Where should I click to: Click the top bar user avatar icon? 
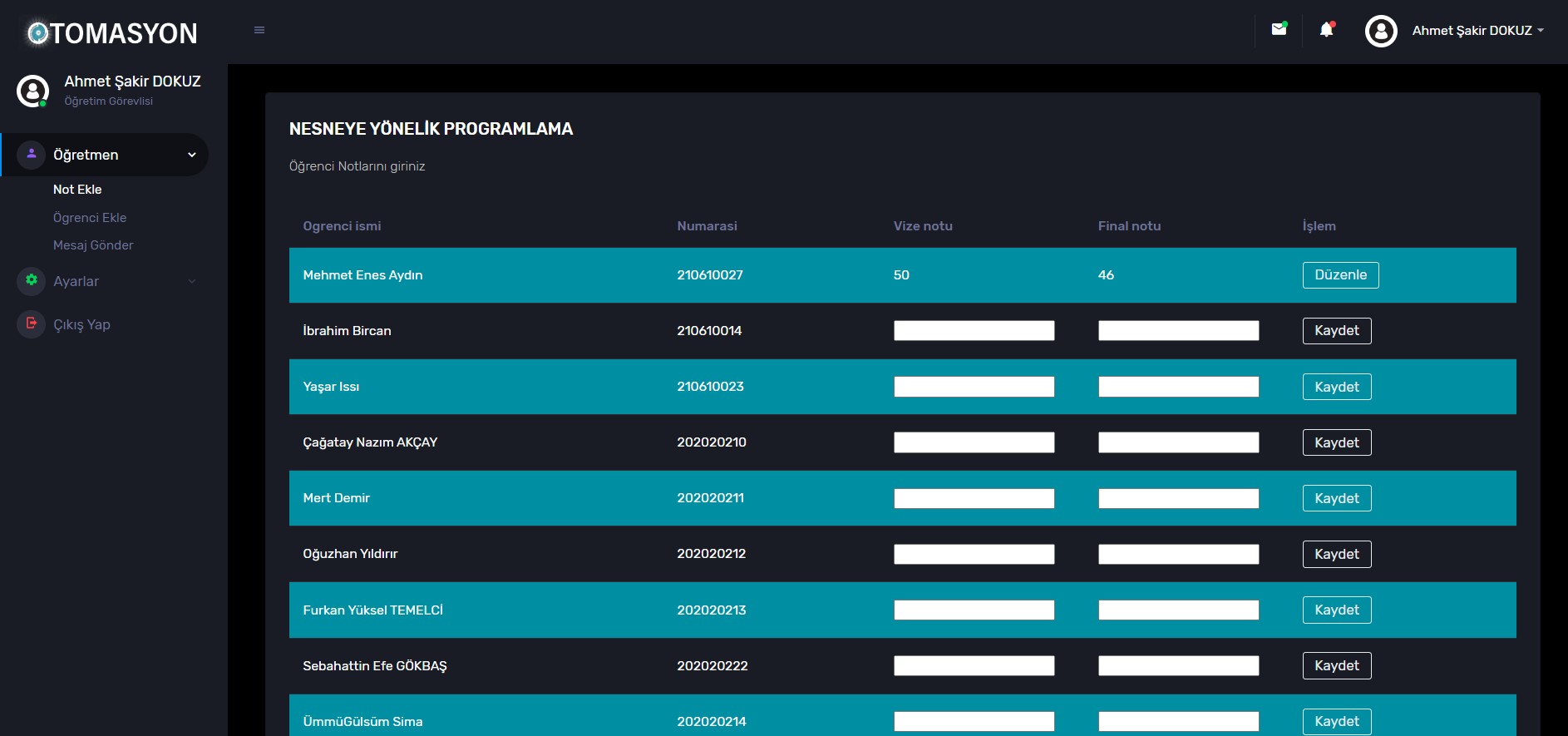pos(1381,32)
